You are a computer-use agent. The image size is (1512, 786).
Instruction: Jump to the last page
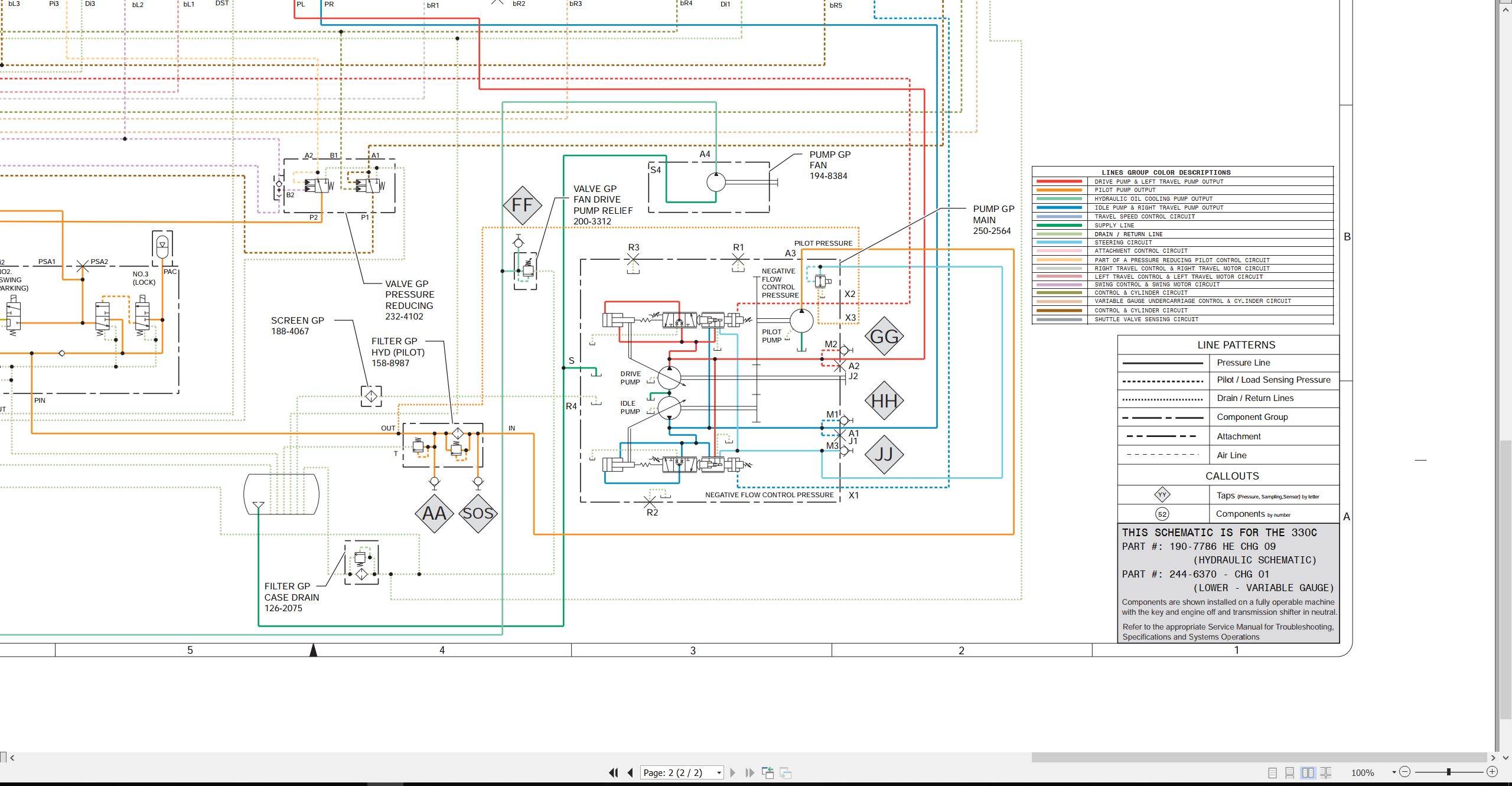[x=750, y=772]
